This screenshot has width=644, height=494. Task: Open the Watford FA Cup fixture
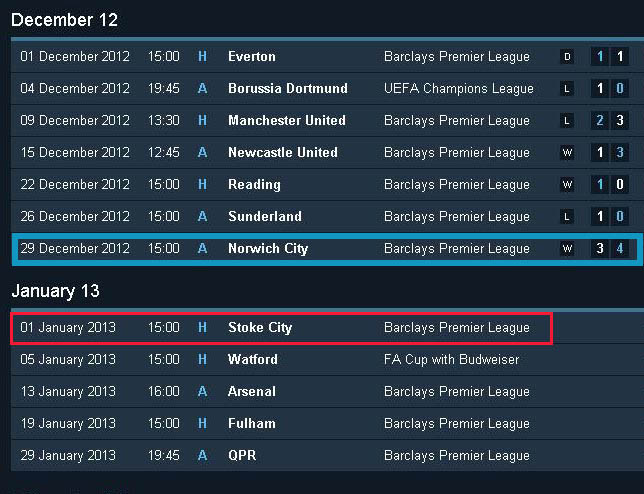(x=327, y=360)
